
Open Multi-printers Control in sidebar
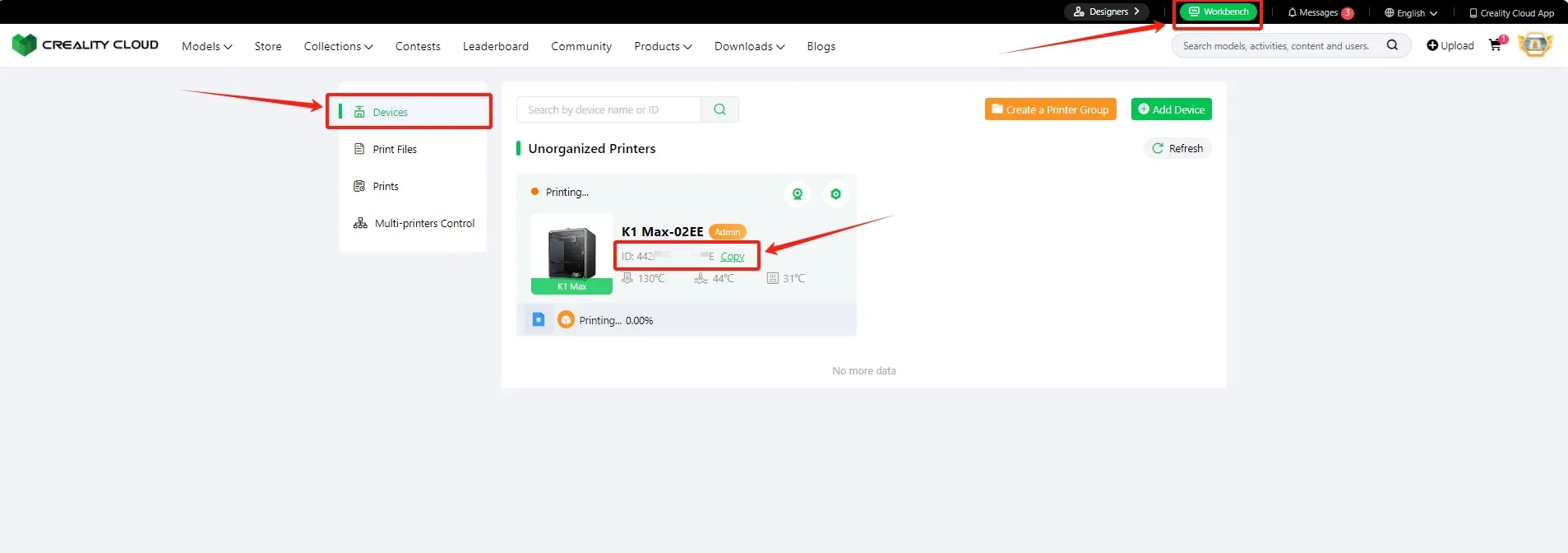[x=424, y=223]
